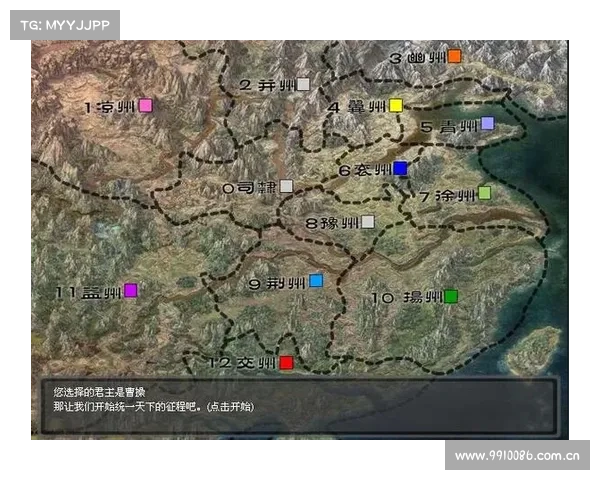Click the white swatch beside 8 豫州

click(x=368, y=222)
